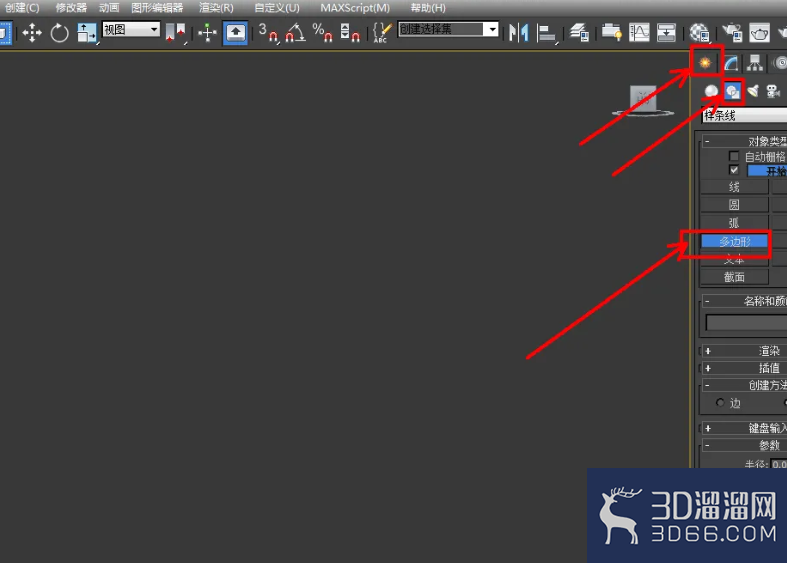Viewport: 787px width, 563px height.
Task: Toggle keyboard shortcut override button
Action: (235, 33)
